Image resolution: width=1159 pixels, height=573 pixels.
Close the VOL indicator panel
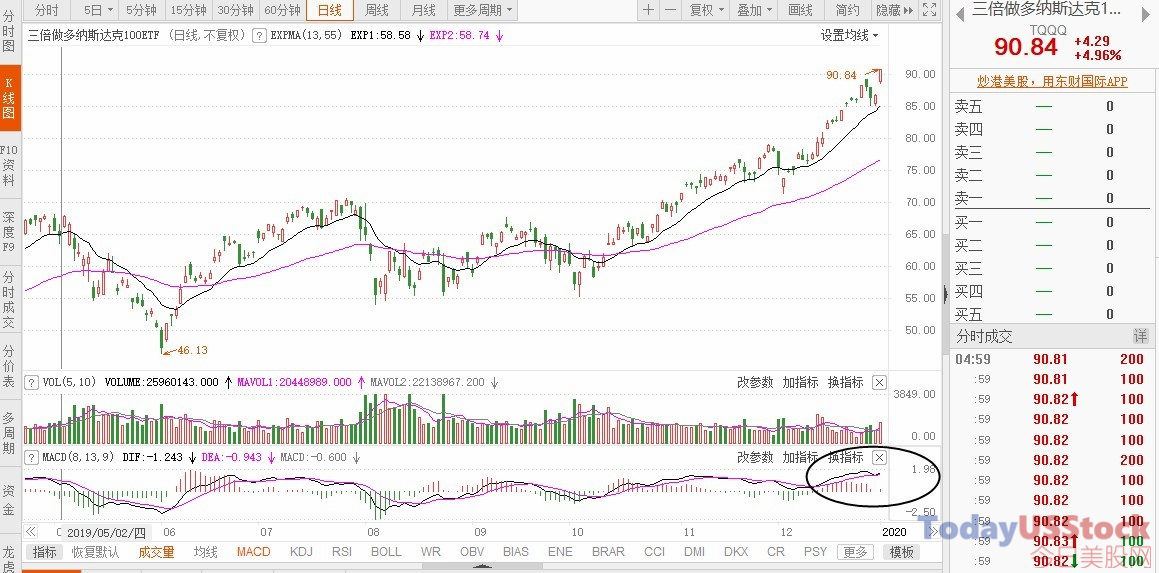879,382
